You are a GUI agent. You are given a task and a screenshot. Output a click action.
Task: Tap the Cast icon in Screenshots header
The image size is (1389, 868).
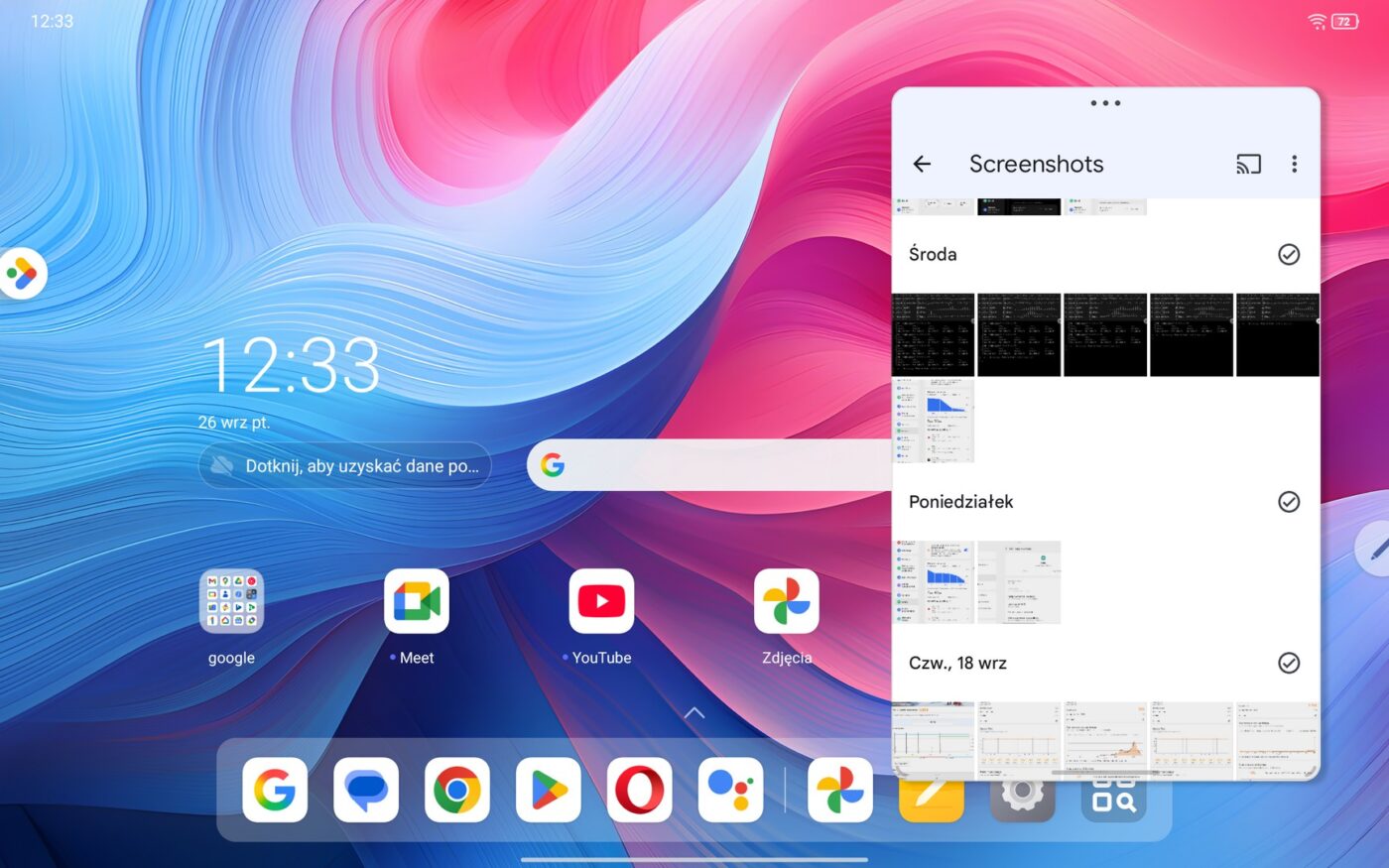coord(1248,165)
